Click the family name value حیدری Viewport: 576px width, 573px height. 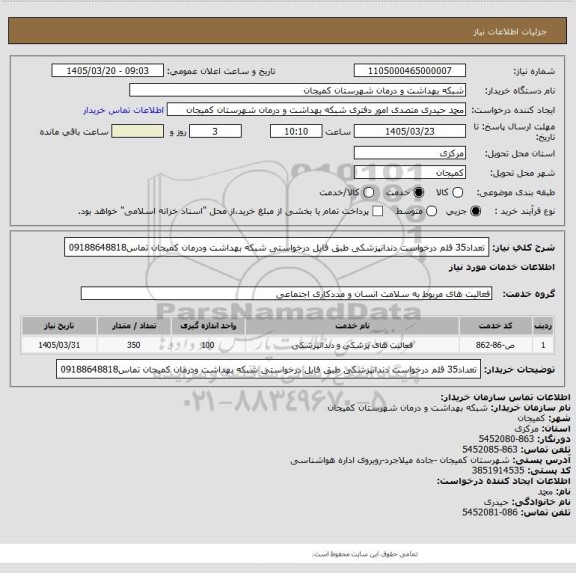coord(496,502)
